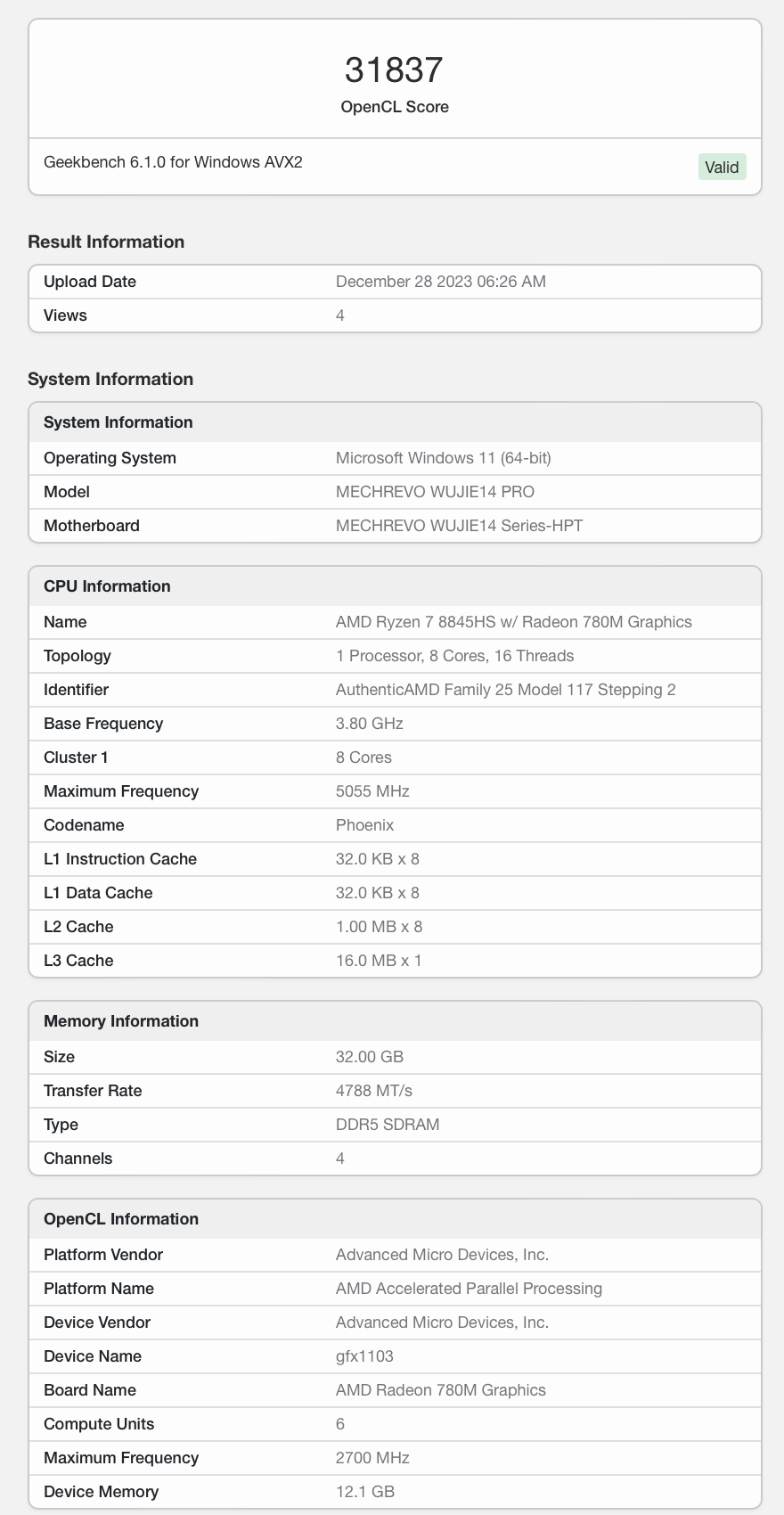
Task: Click the 'L1 Data Cache' label
Action: click(98, 893)
